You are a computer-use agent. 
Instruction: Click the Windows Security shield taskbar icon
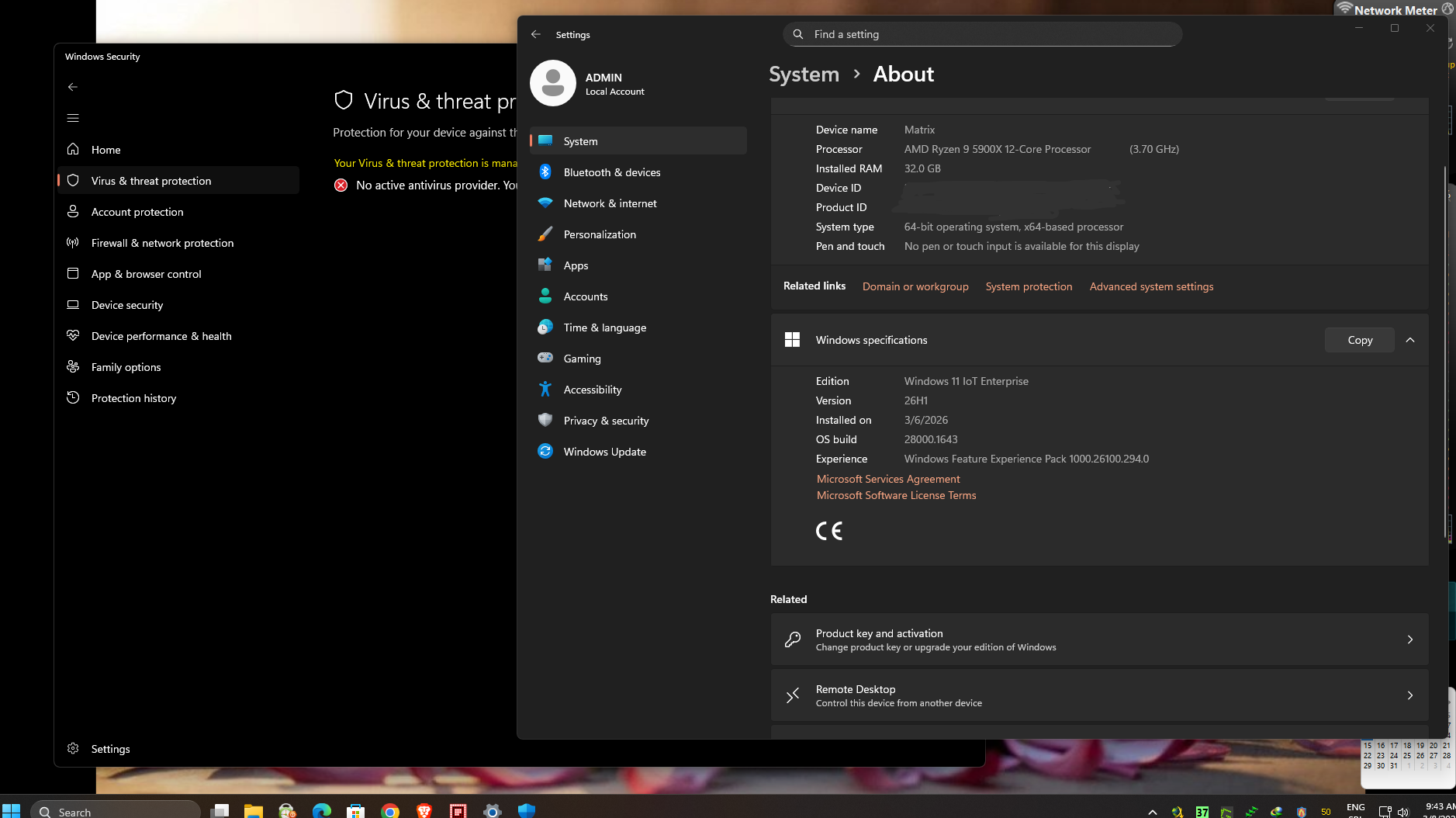[x=527, y=811]
